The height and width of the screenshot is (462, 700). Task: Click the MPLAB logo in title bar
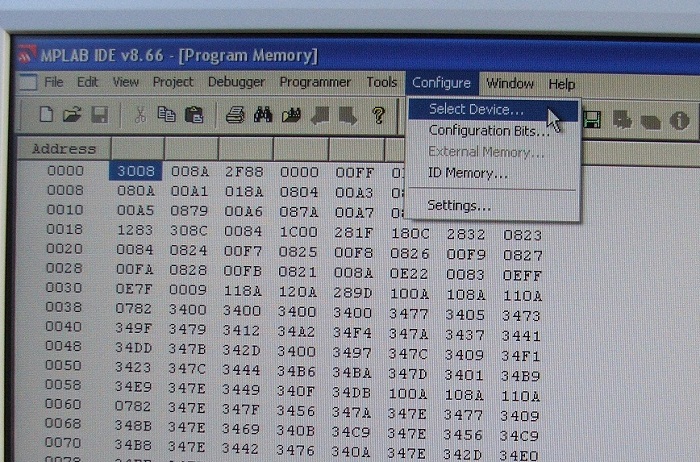coord(27,54)
